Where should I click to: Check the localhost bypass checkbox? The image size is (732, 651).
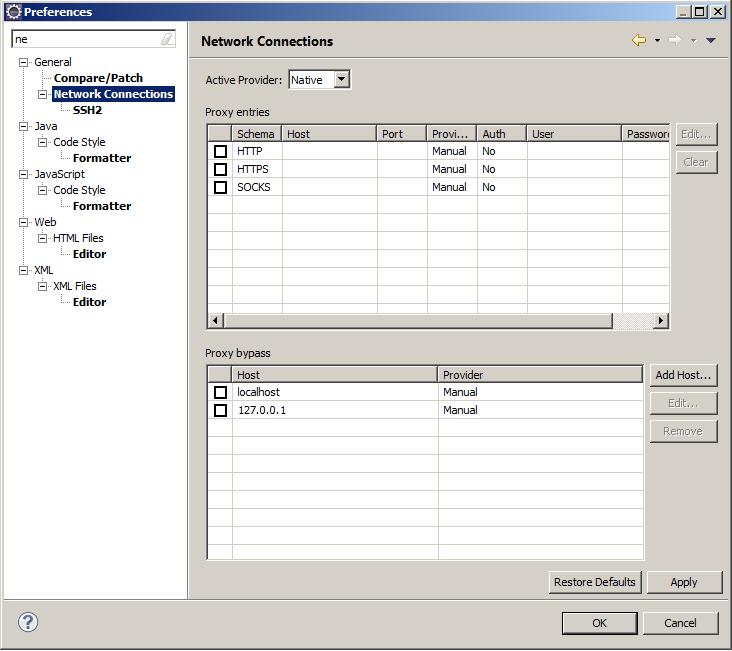click(x=221, y=393)
